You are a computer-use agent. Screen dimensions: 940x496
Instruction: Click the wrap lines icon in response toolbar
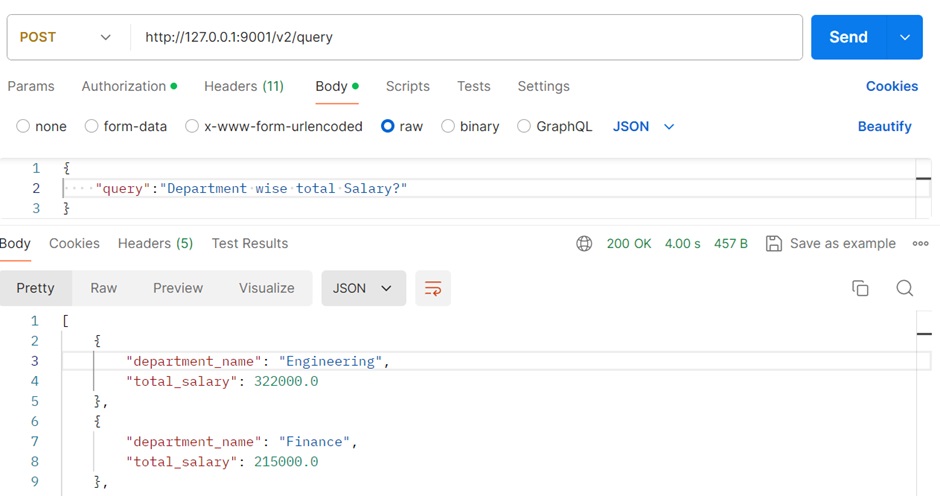pos(433,288)
